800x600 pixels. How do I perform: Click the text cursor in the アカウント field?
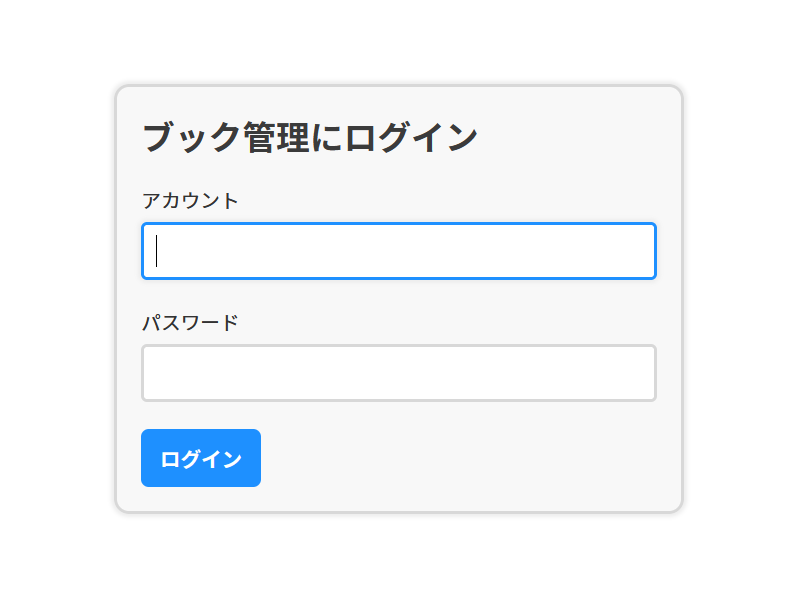[x=157, y=251]
